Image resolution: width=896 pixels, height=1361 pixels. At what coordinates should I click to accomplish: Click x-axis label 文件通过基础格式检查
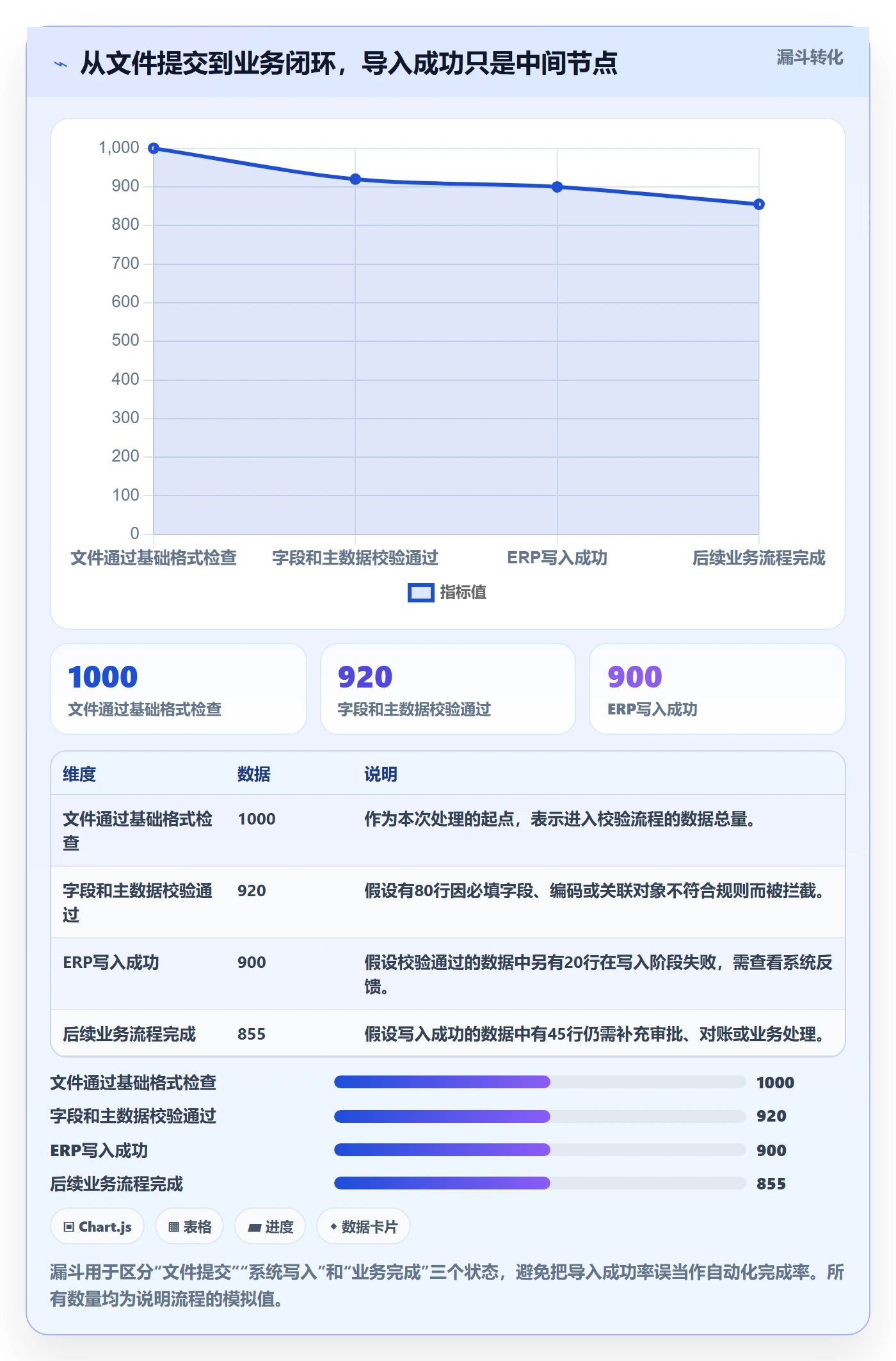point(154,558)
